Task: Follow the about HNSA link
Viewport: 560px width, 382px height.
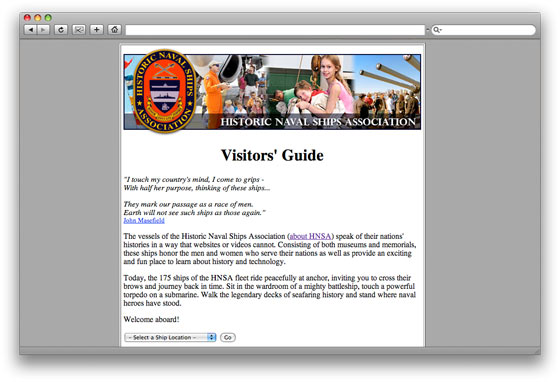Action: [x=310, y=236]
